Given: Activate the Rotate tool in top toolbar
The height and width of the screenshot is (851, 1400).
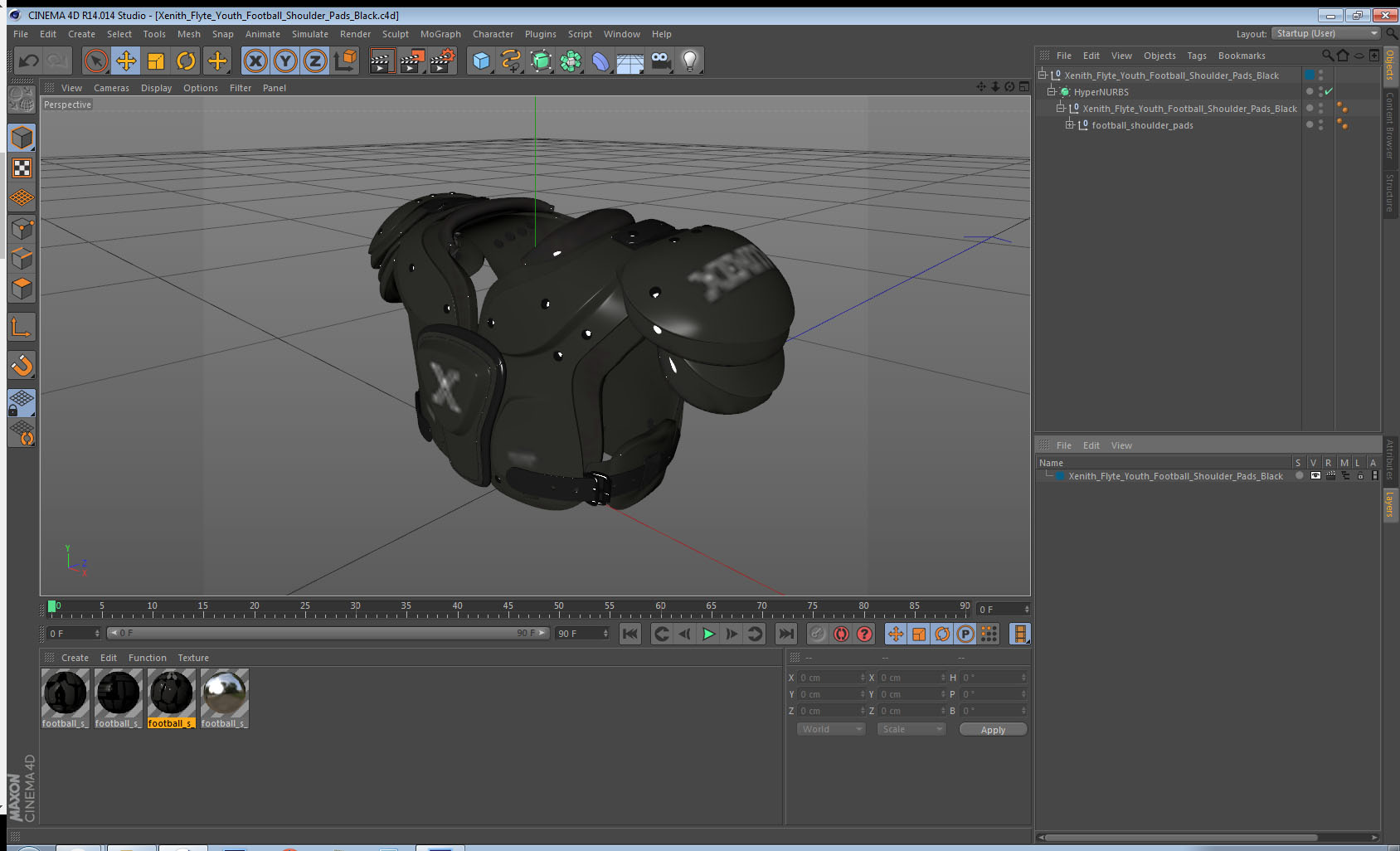Looking at the screenshot, I should pos(186,61).
